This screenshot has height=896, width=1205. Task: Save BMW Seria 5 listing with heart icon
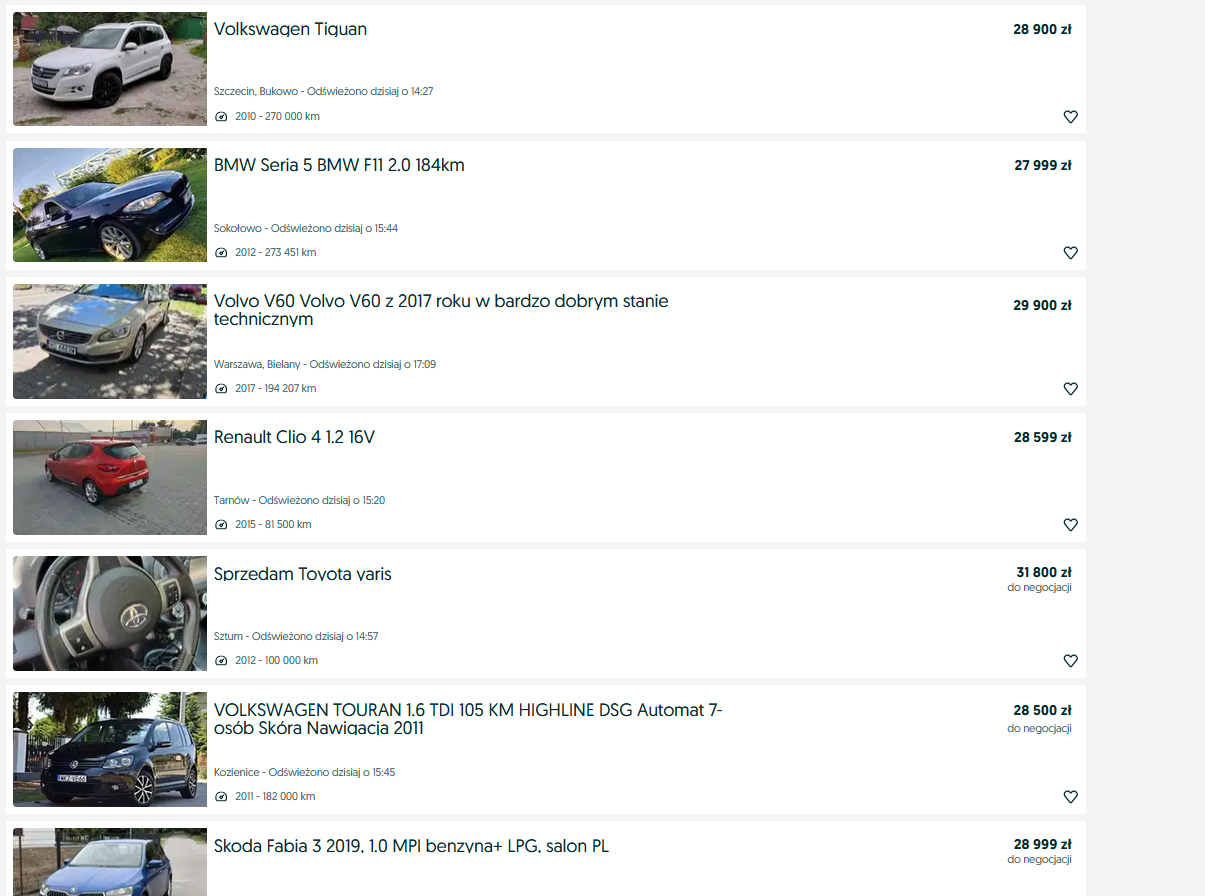pos(1070,253)
